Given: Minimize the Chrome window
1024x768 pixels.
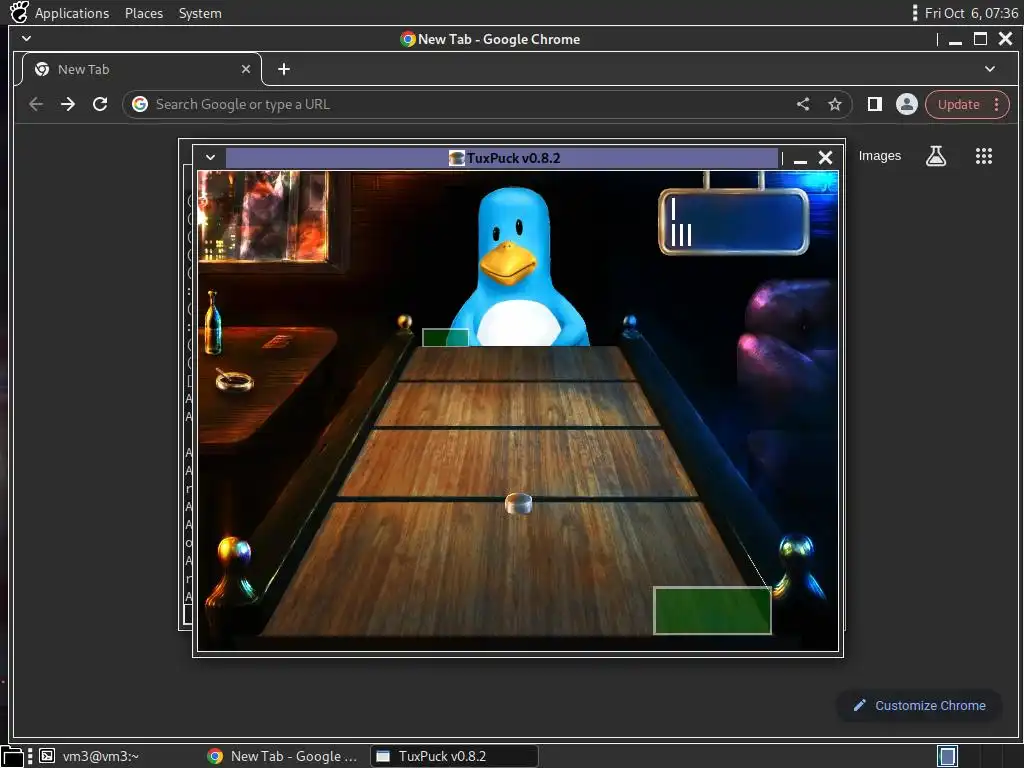Looking at the screenshot, I should pos(955,40).
